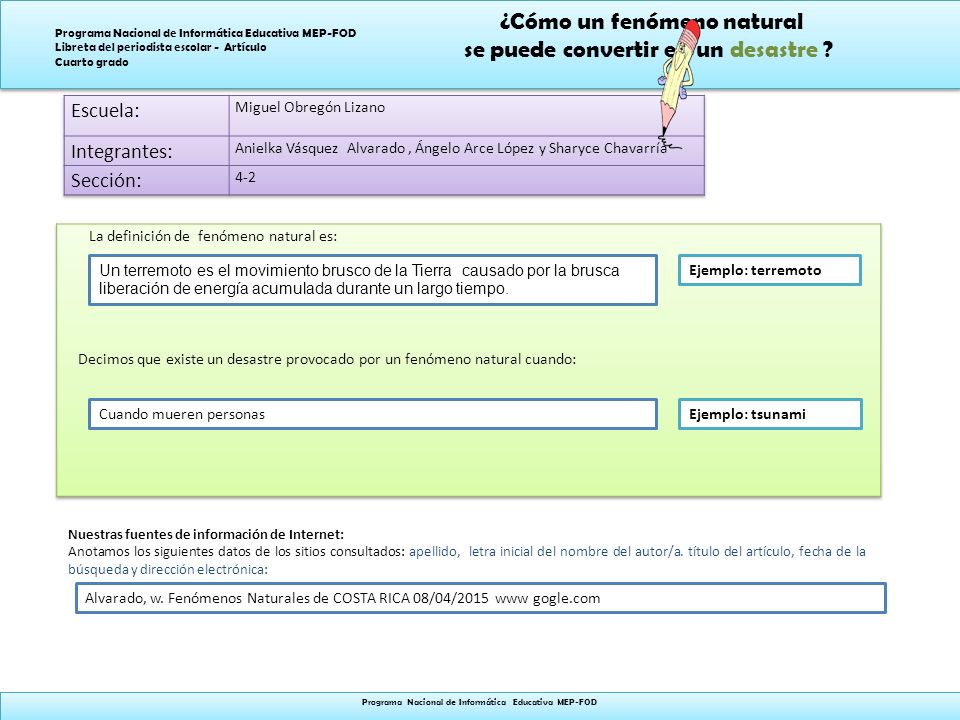
Task: Click the pencil cartoon character image
Action: 678,83
